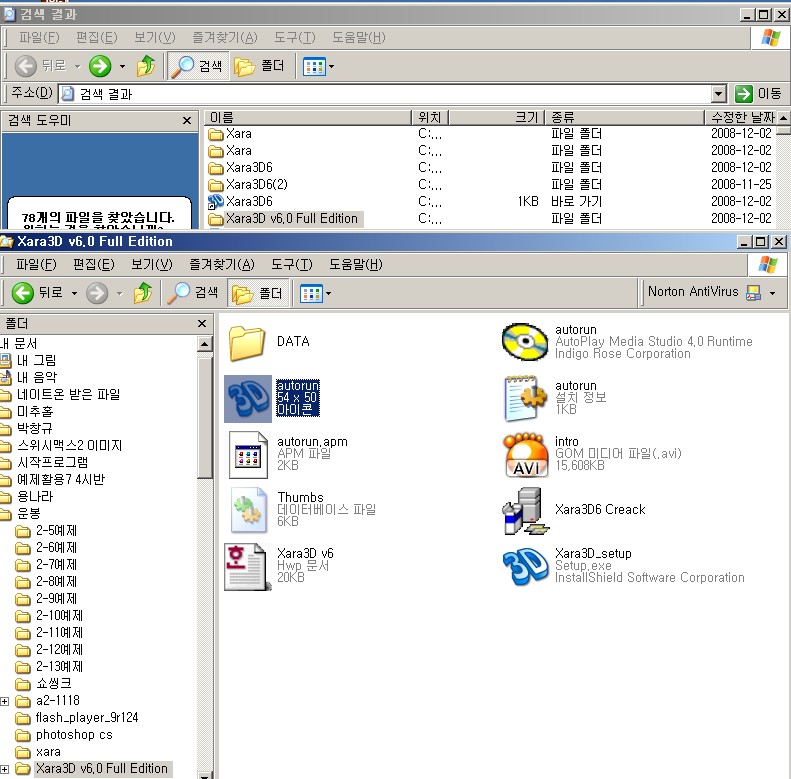Click the Norton AntiVirus toolbar icon
Viewport: 791px width, 779px height.
(x=754, y=293)
